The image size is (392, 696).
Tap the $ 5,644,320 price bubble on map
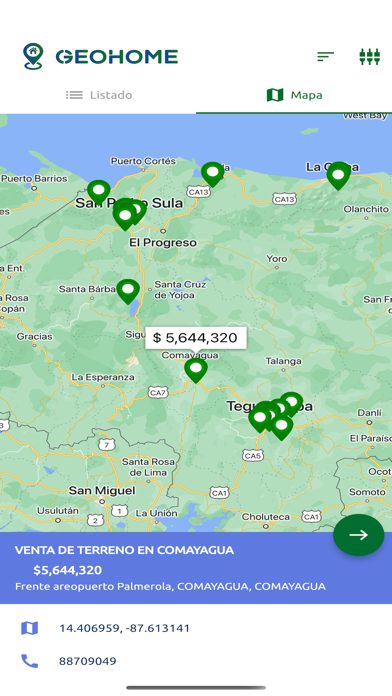[196, 338]
